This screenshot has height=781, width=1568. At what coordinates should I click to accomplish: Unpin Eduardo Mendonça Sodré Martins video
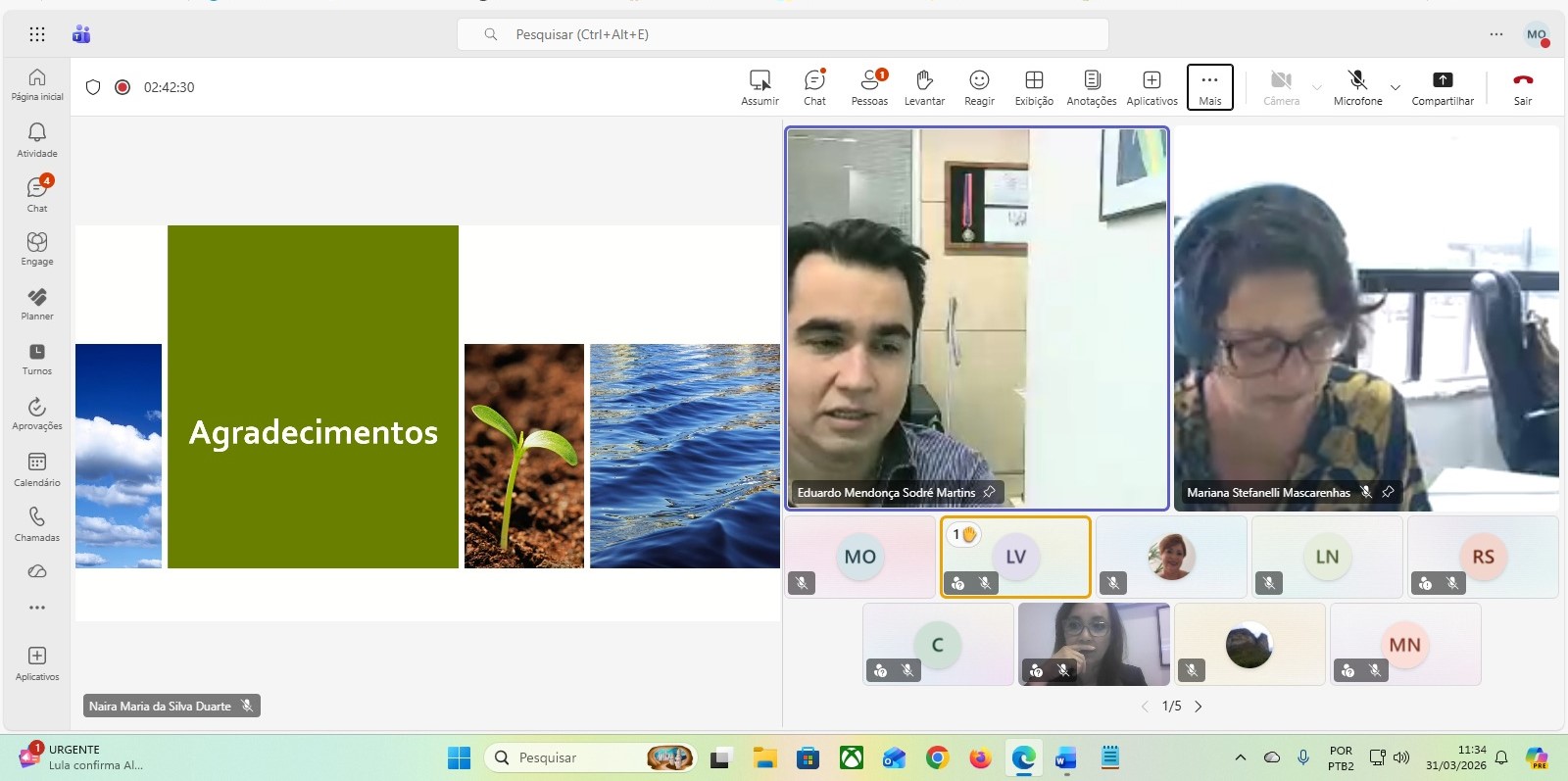[989, 492]
